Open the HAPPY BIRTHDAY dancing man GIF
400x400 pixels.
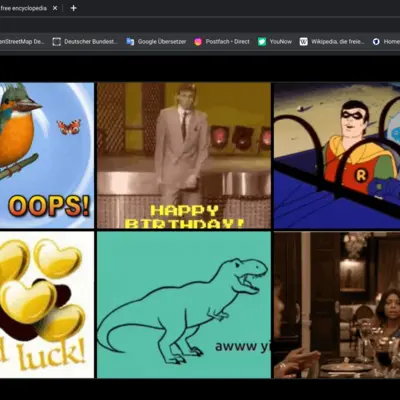point(184,155)
